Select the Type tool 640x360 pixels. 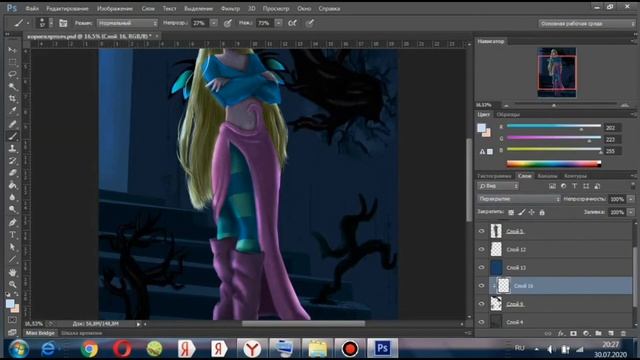(12, 235)
